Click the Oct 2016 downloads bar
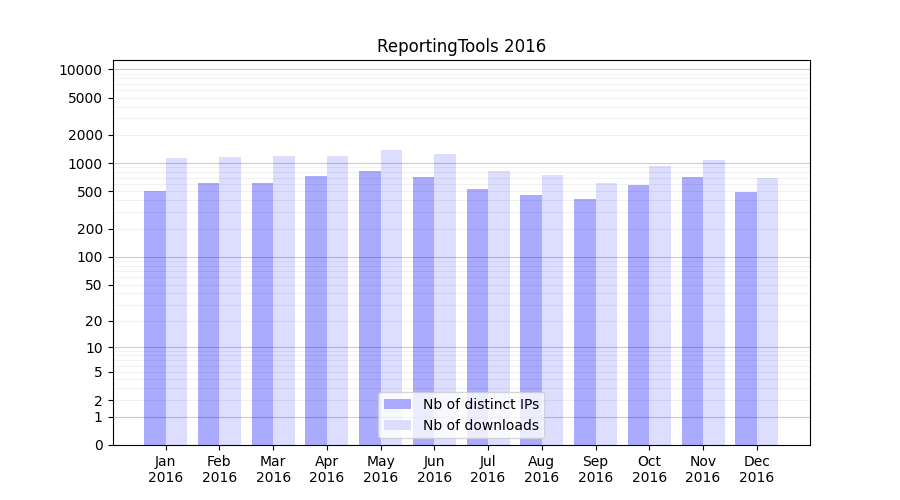The width and height of the screenshot is (900, 500). click(660, 305)
